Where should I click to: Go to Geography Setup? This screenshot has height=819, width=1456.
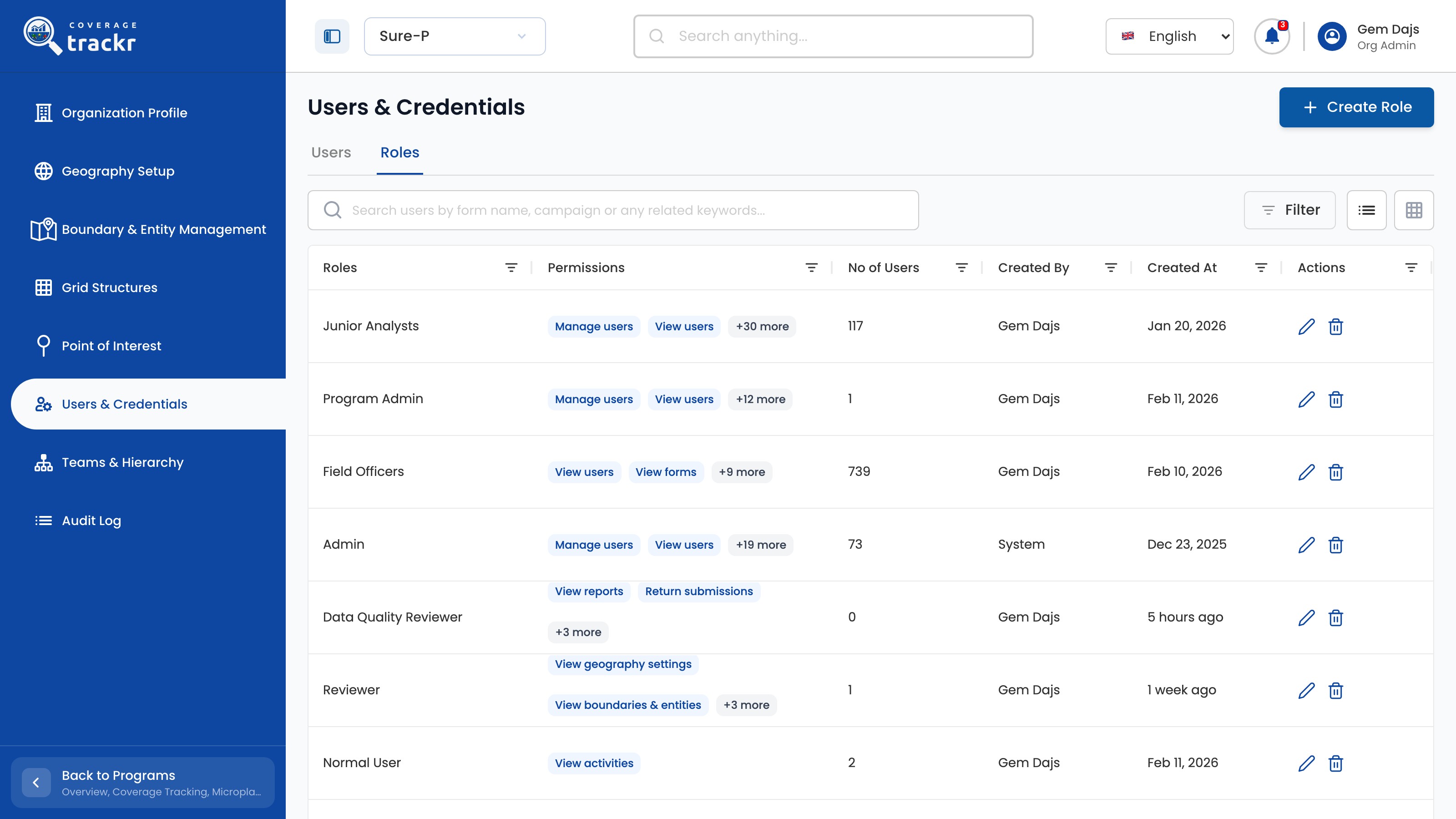(x=117, y=171)
